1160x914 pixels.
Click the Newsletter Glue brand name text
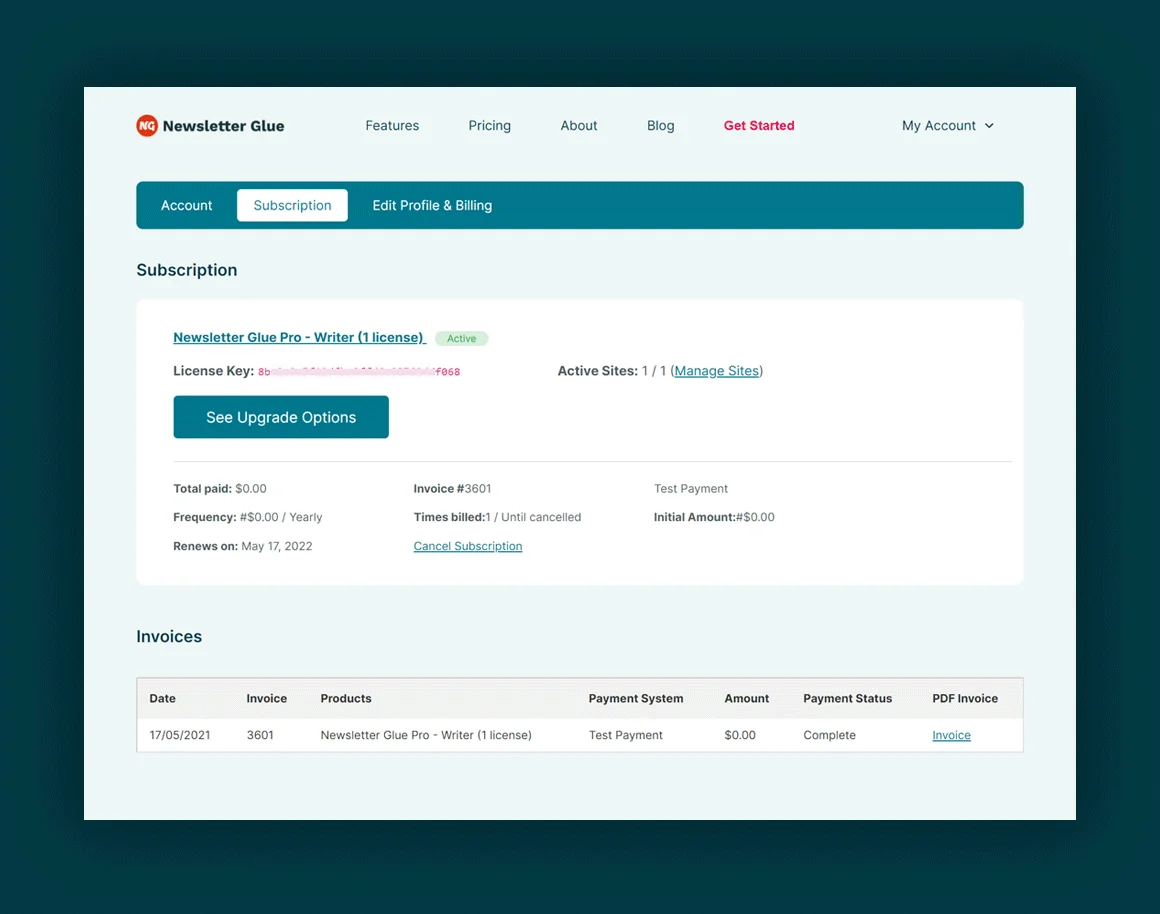pos(223,126)
